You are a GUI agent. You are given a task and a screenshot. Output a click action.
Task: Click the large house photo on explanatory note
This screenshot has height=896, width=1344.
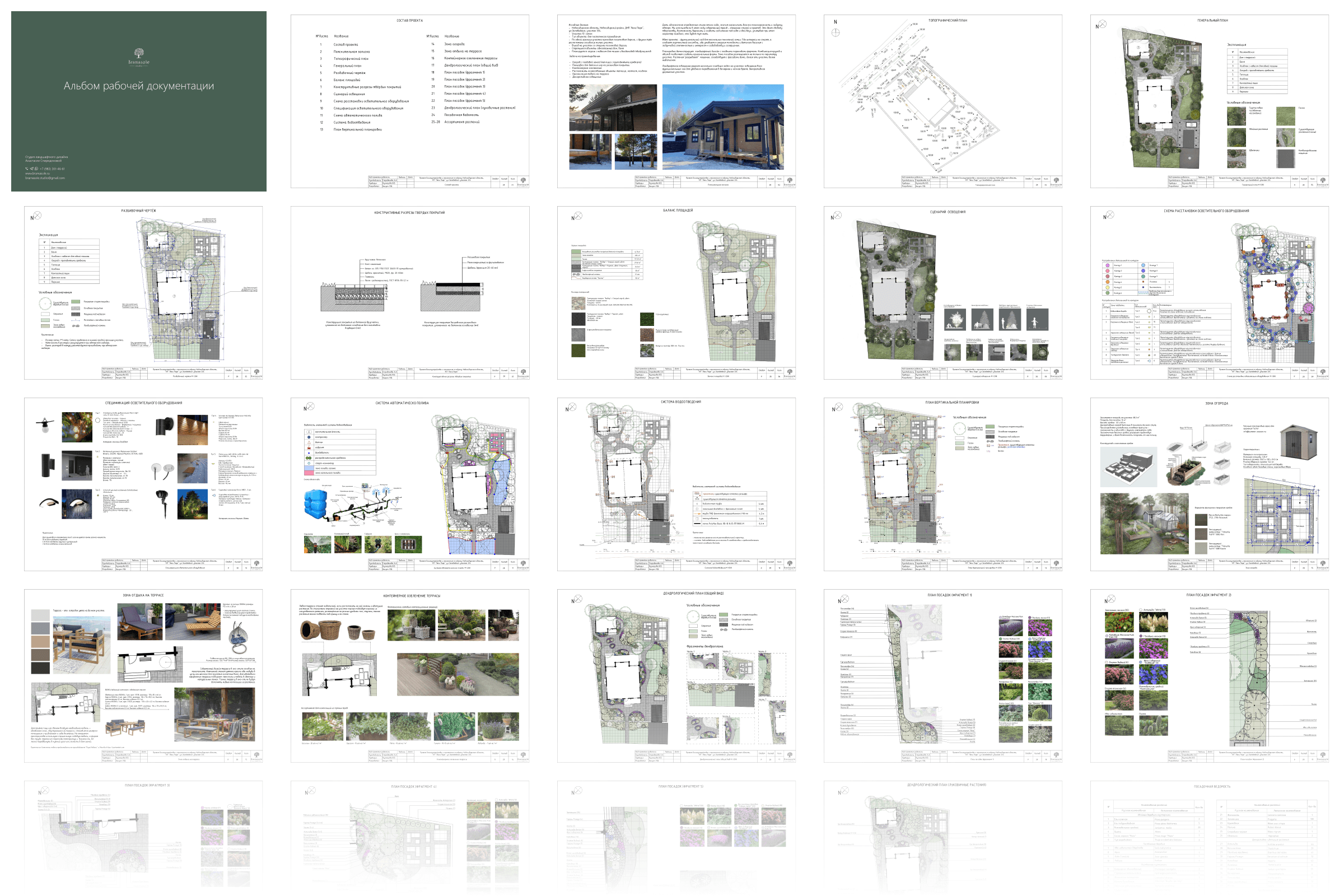[x=723, y=127]
